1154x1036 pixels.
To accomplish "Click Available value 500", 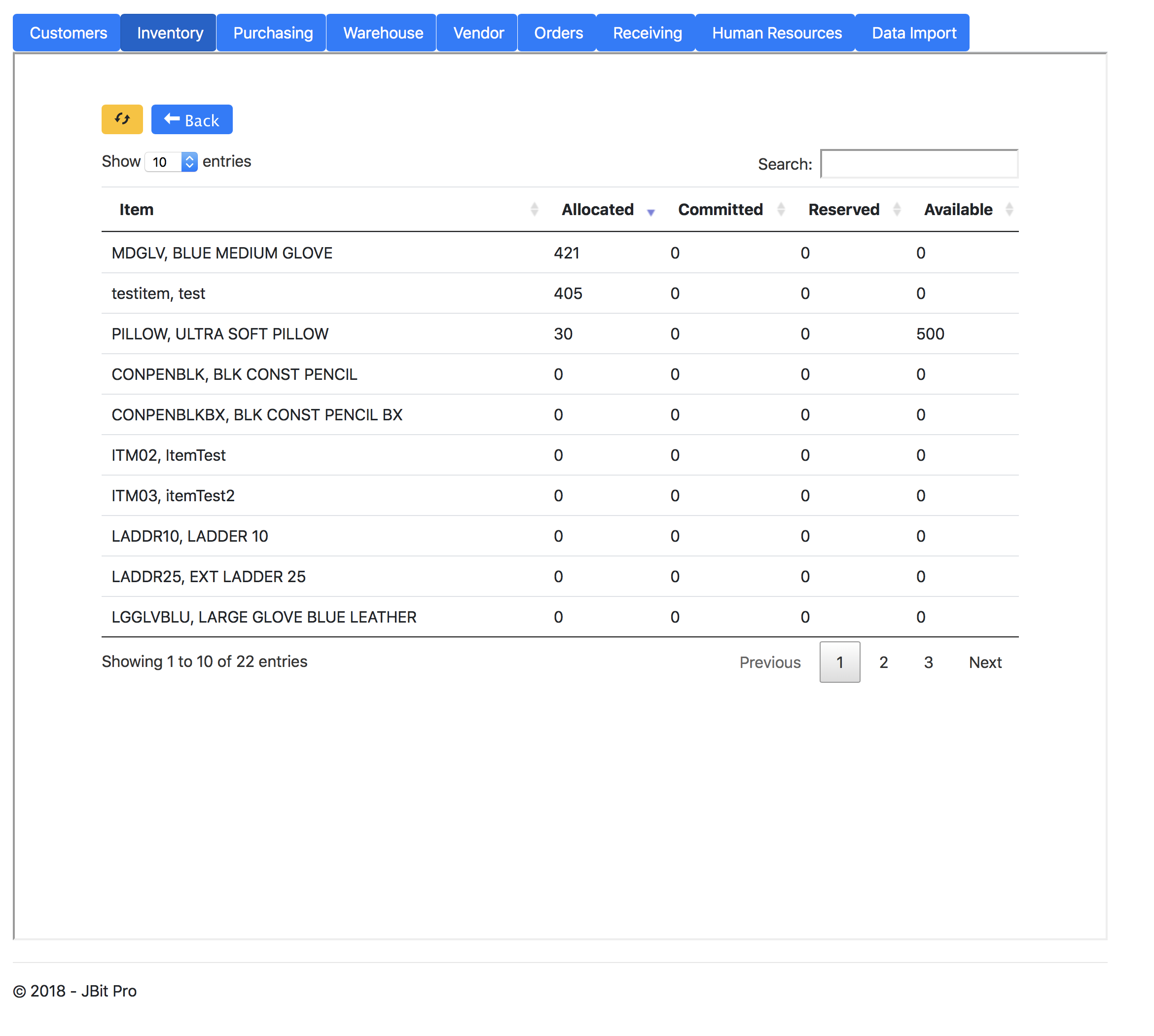I will click(930, 333).
